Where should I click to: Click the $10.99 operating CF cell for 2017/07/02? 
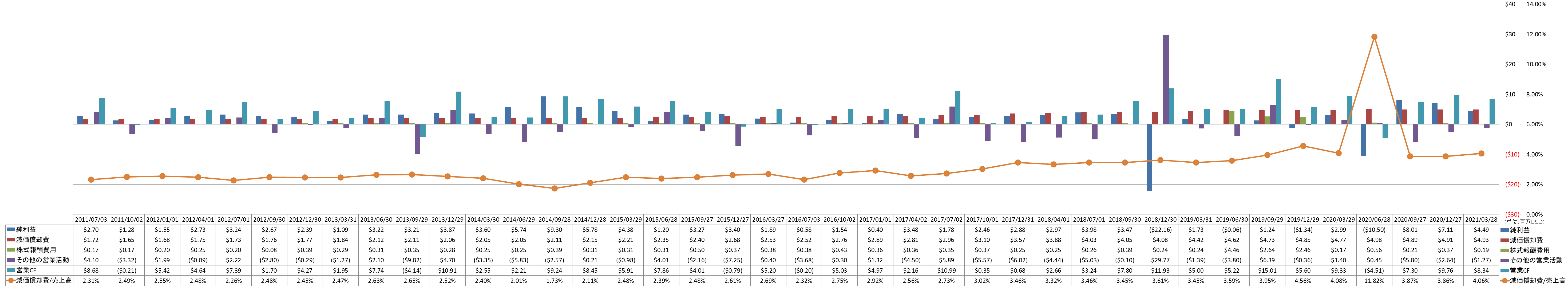[946, 270]
